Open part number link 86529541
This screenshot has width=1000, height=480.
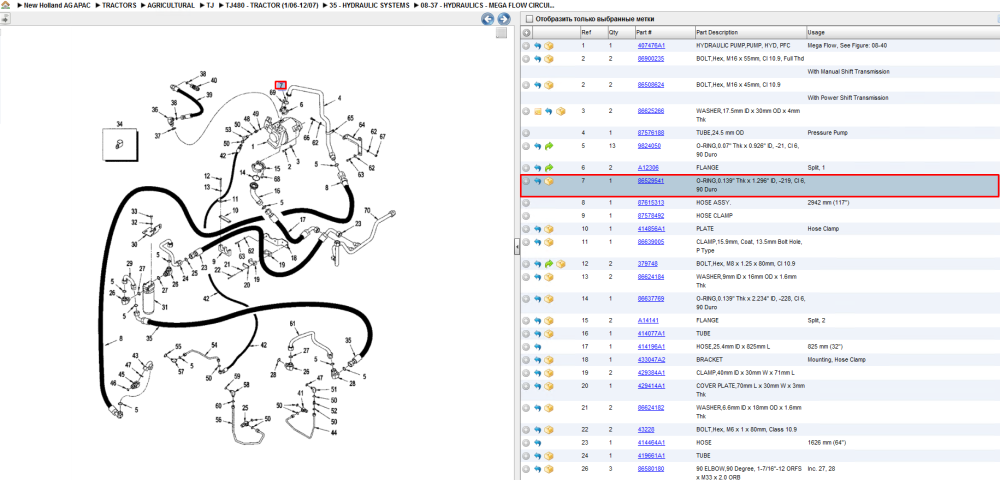(x=651, y=181)
